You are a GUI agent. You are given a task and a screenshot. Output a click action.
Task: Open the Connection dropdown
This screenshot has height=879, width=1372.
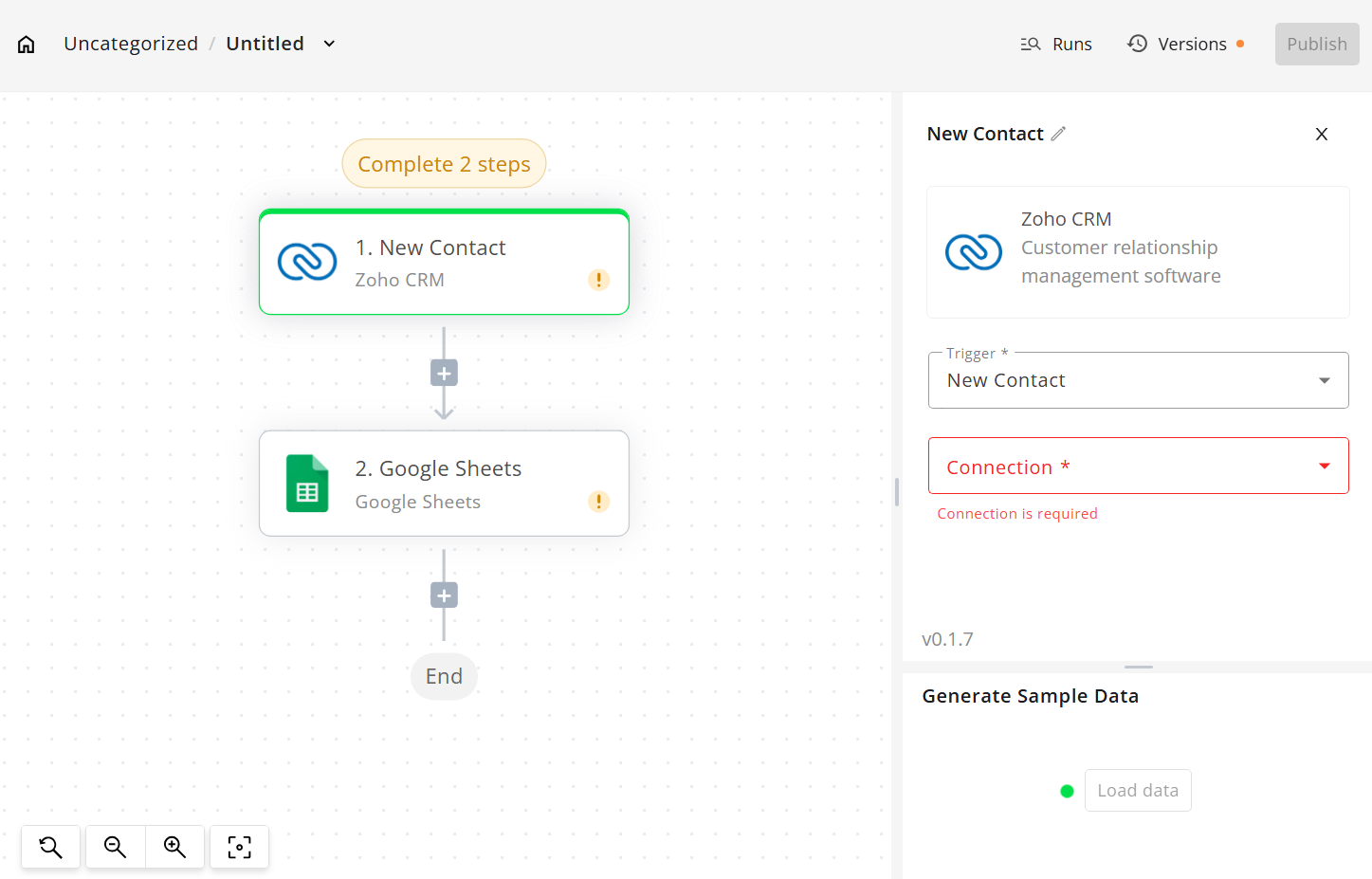1138,466
